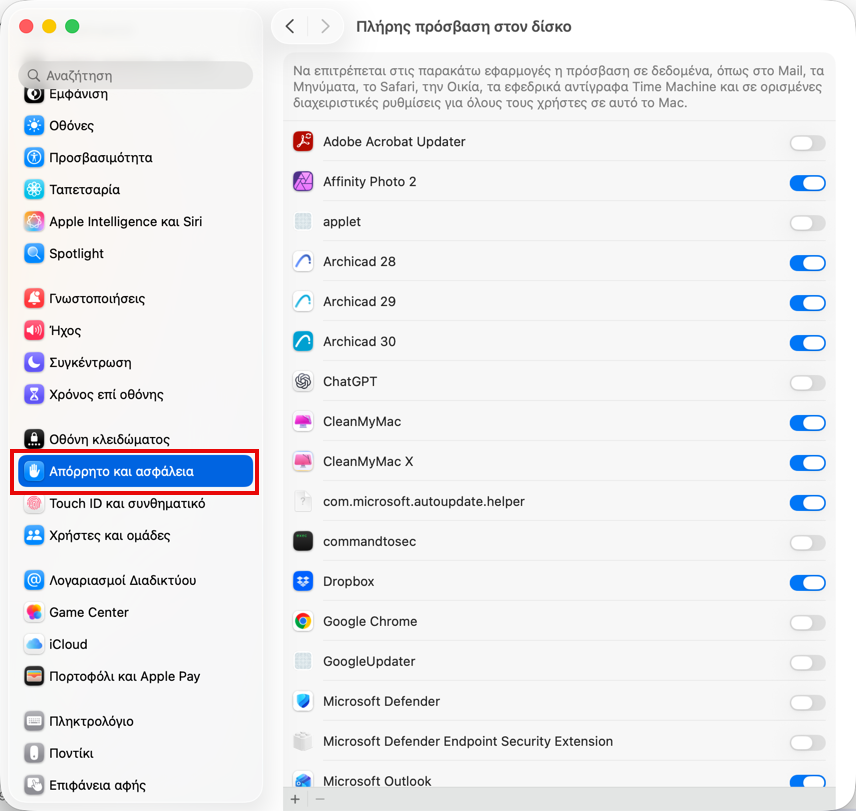Image resolution: width=856 pixels, height=811 pixels.
Task: Click the Accessibility (Προσβασιμότητα) sidebar icon
Action: tap(34, 158)
